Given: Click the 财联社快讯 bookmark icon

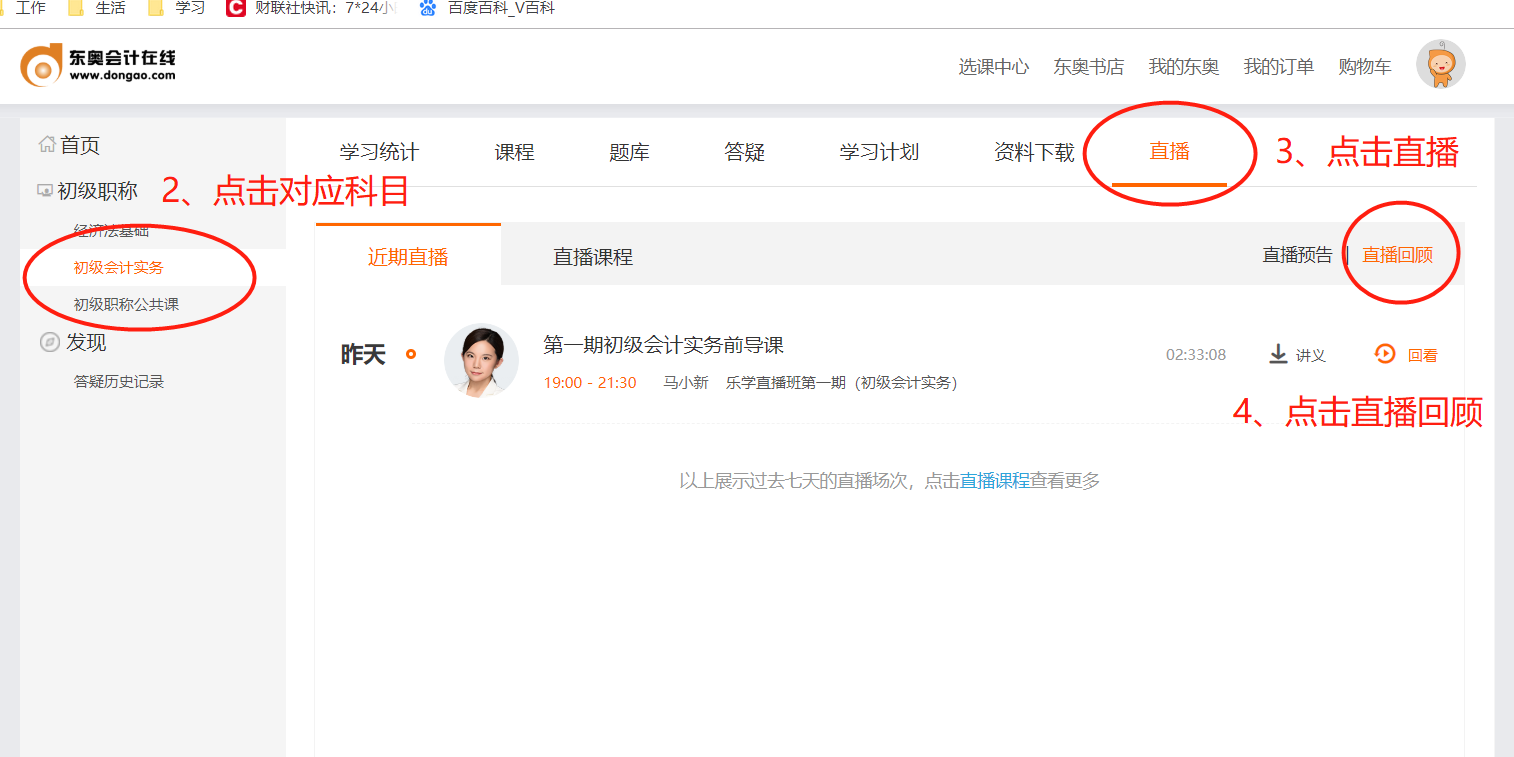Looking at the screenshot, I should click(234, 9).
